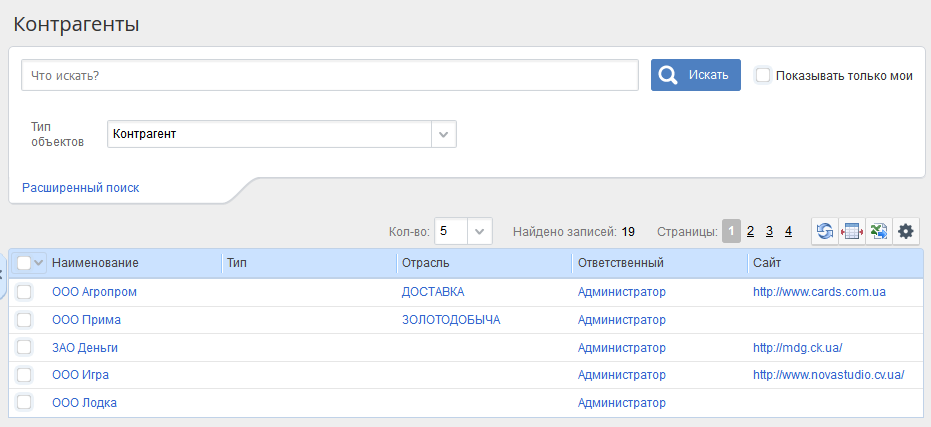Check the ООО Лодка row checkbox

24,402
